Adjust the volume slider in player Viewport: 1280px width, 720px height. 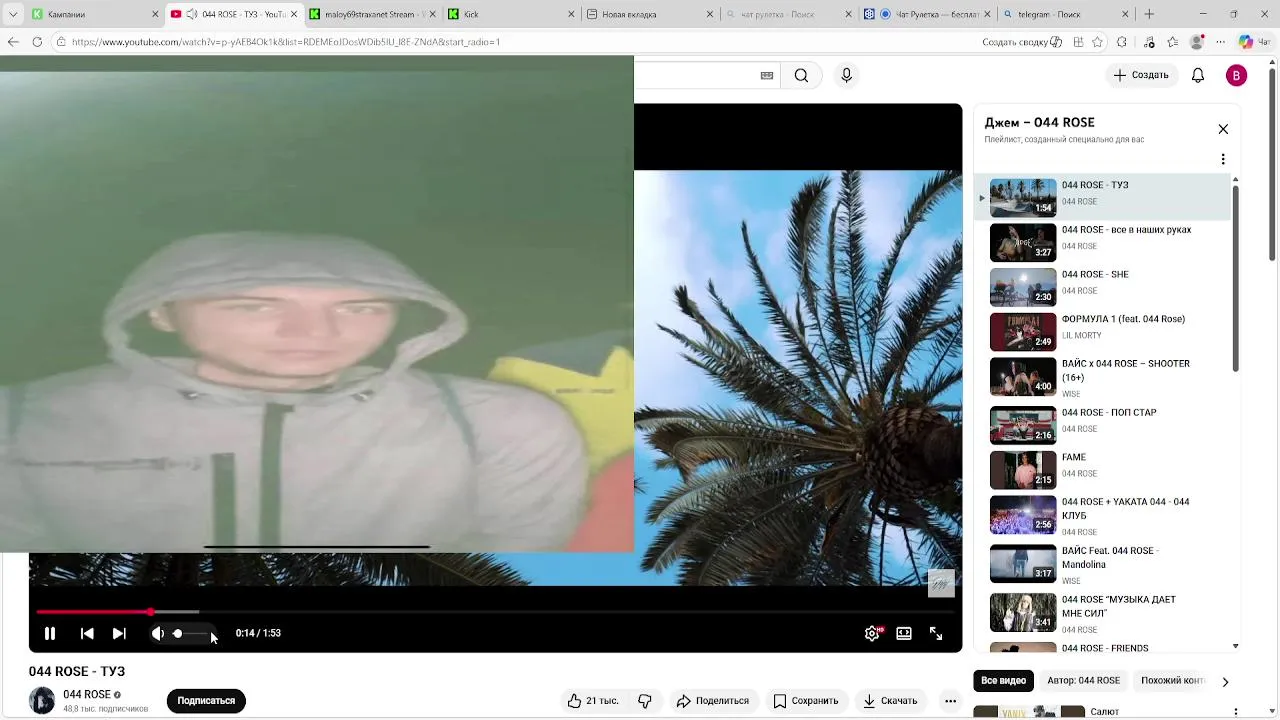190,633
